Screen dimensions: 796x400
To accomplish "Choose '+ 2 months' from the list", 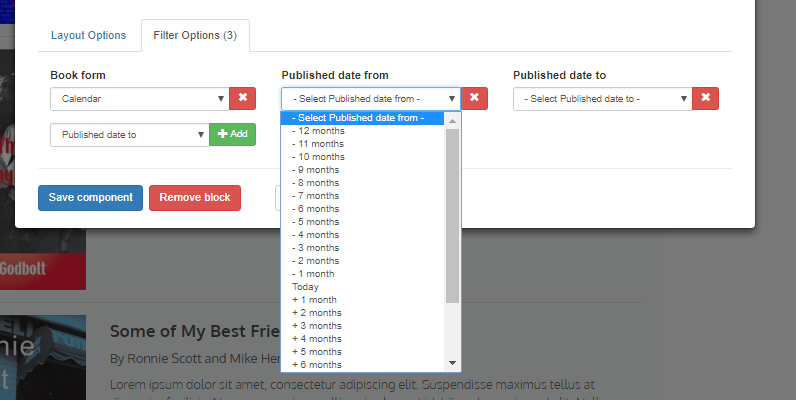I will point(362,313).
